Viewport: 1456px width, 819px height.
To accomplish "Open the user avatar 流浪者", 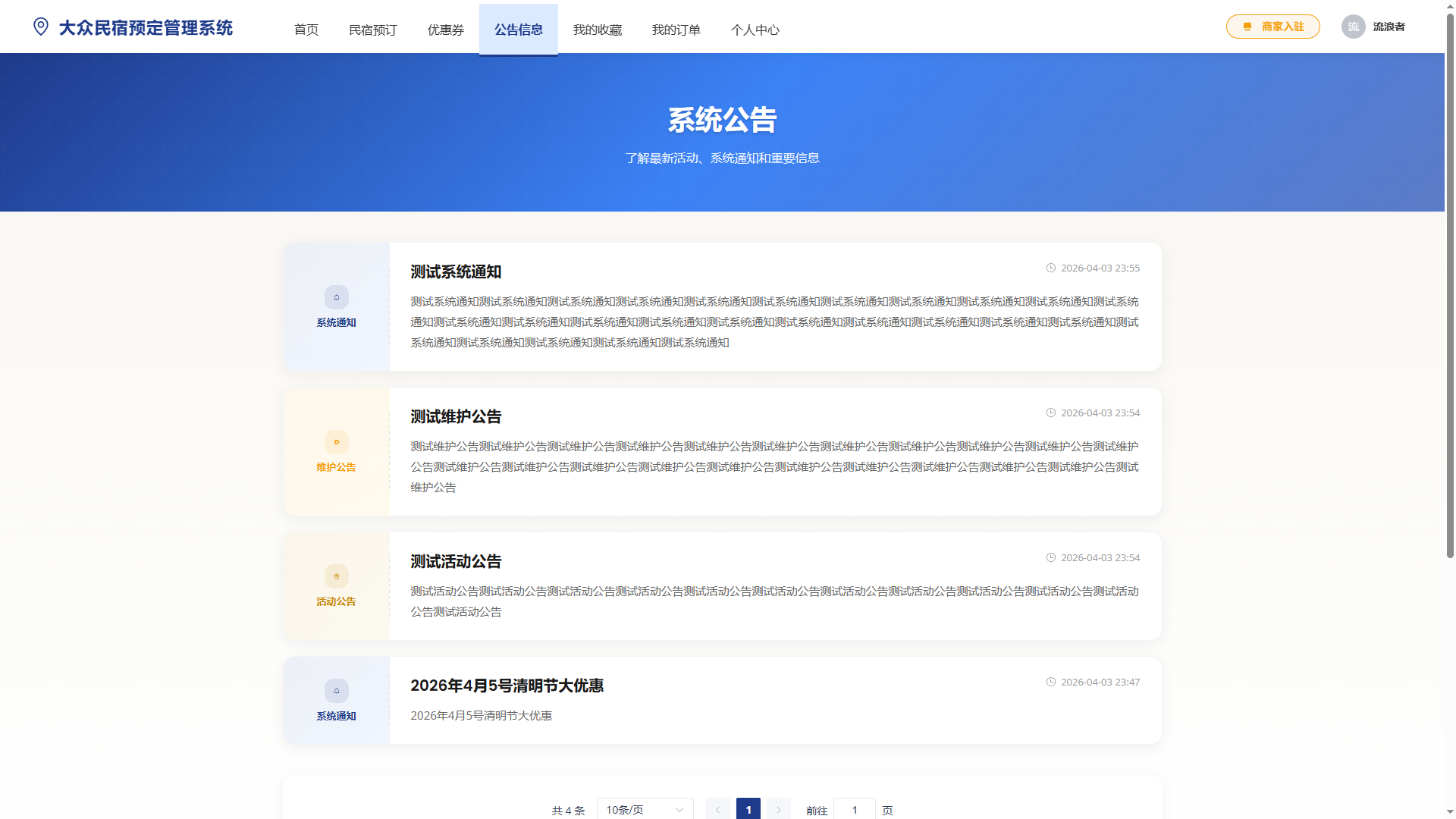I will point(1354,27).
